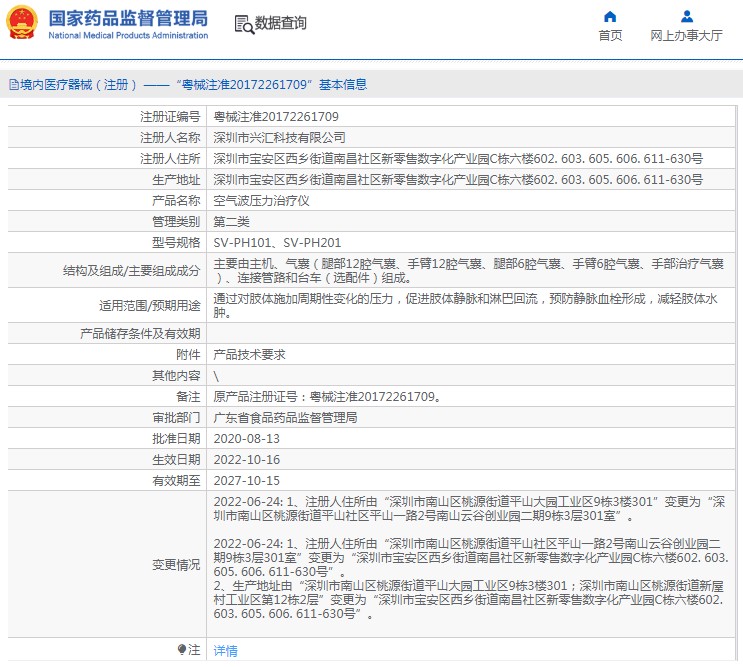The image size is (743, 667).
Task: Select expiry date 2027-10-15
Action: (x=246, y=481)
